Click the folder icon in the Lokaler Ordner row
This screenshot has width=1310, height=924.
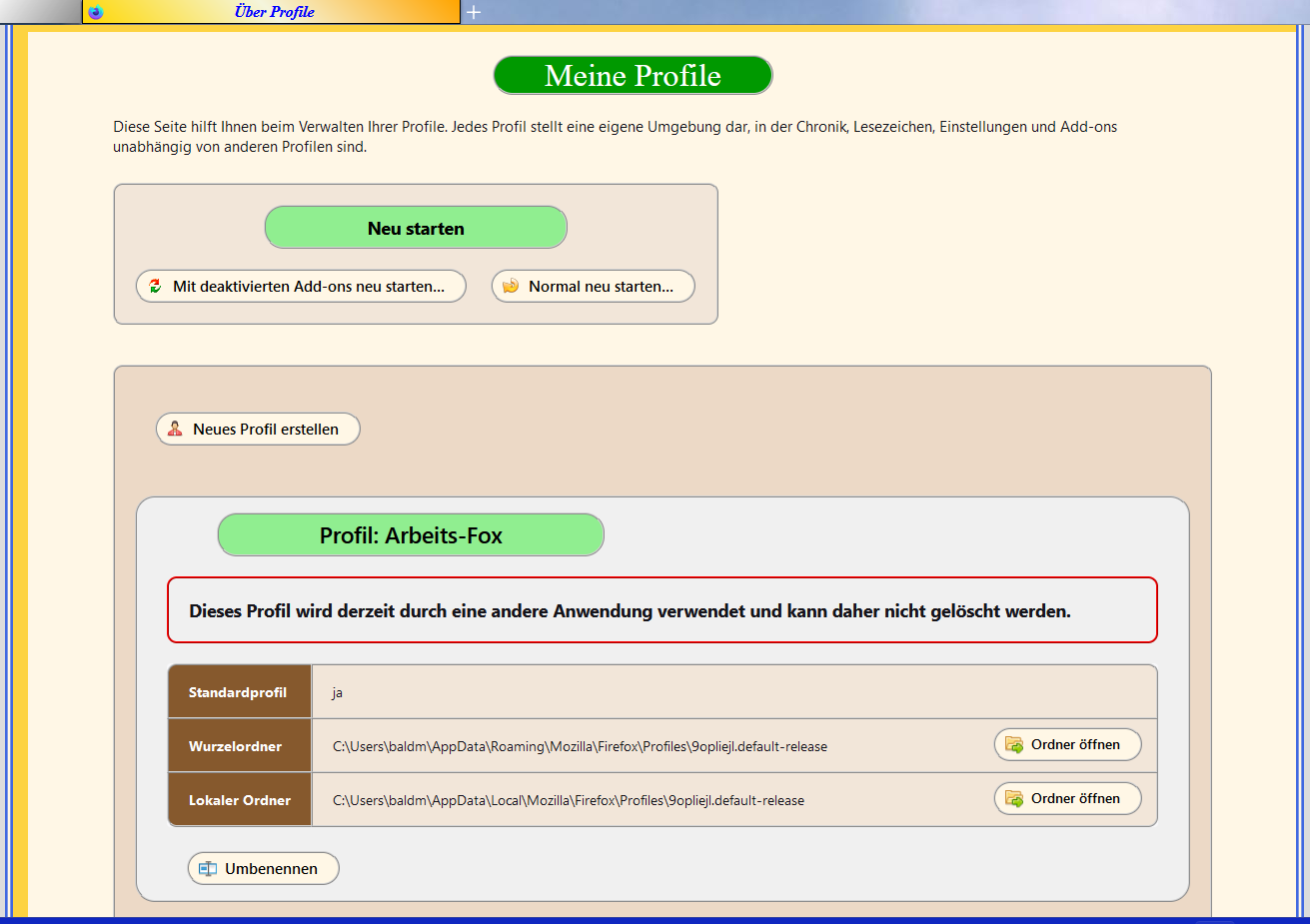point(1014,798)
